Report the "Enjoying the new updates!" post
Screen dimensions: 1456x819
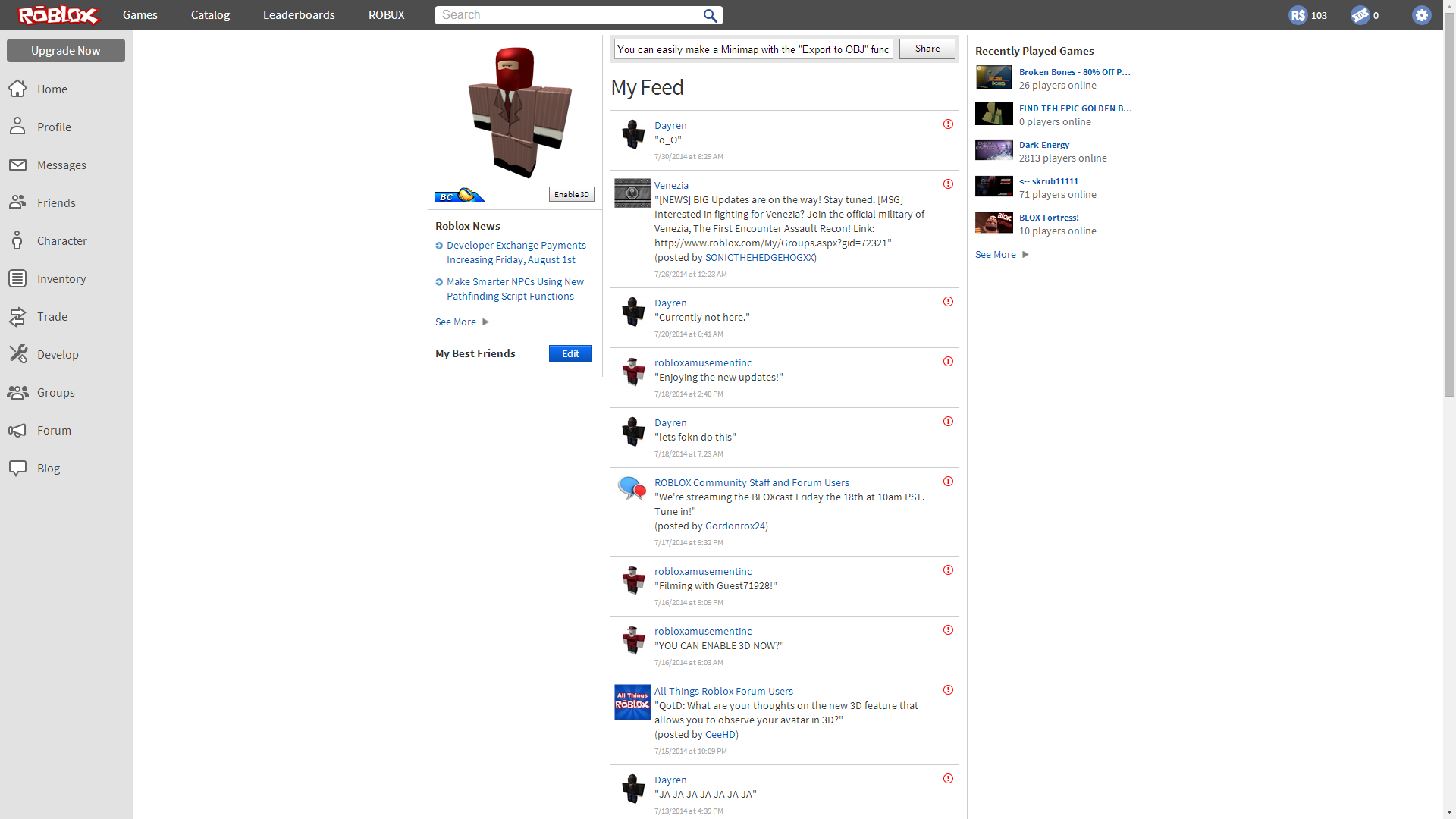[x=948, y=362]
